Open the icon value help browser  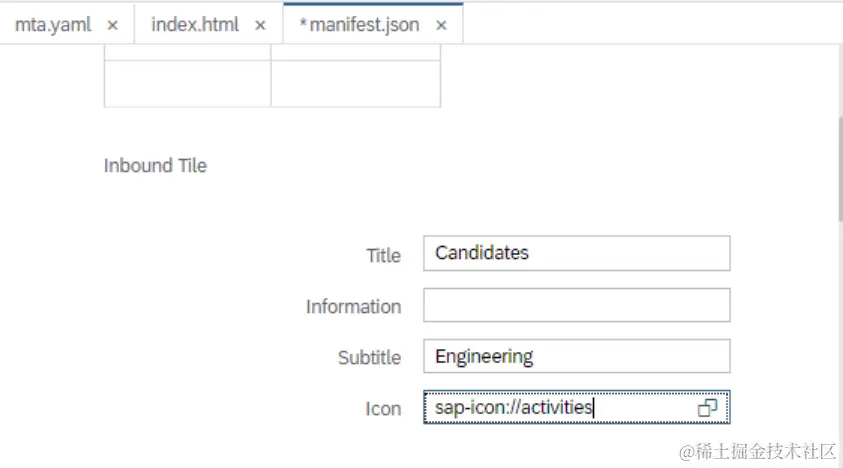(708, 408)
